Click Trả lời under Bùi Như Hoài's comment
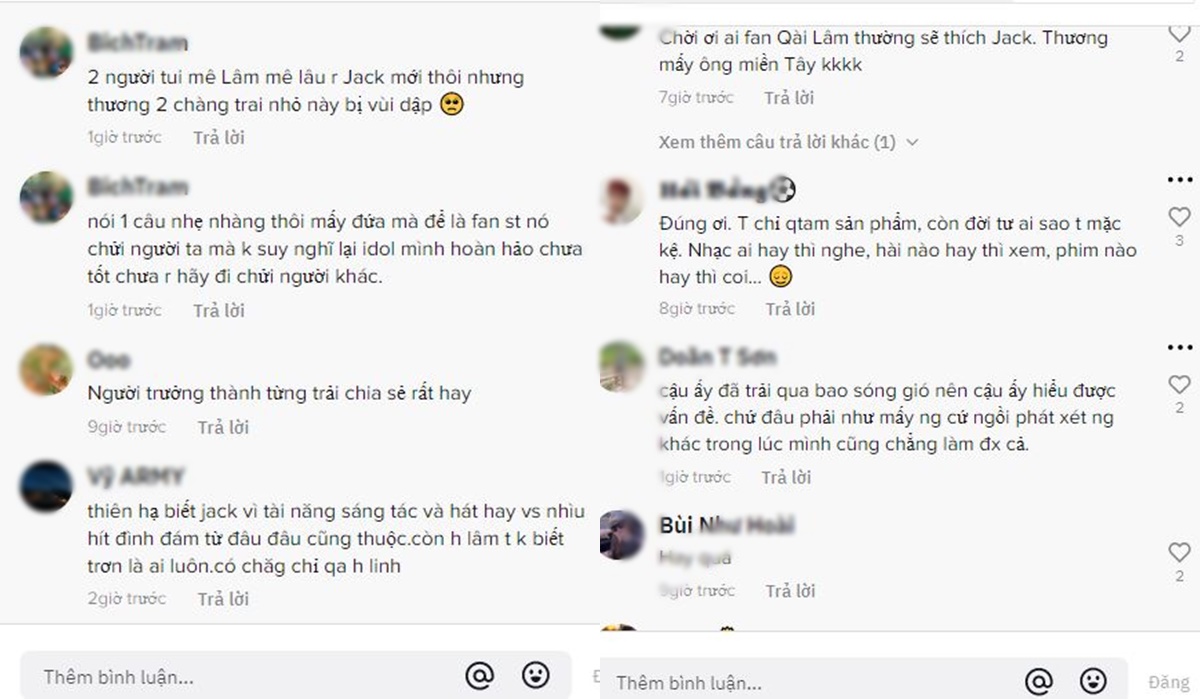This screenshot has width=1200, height=700. pyautogui.click(x=792, y=591)
